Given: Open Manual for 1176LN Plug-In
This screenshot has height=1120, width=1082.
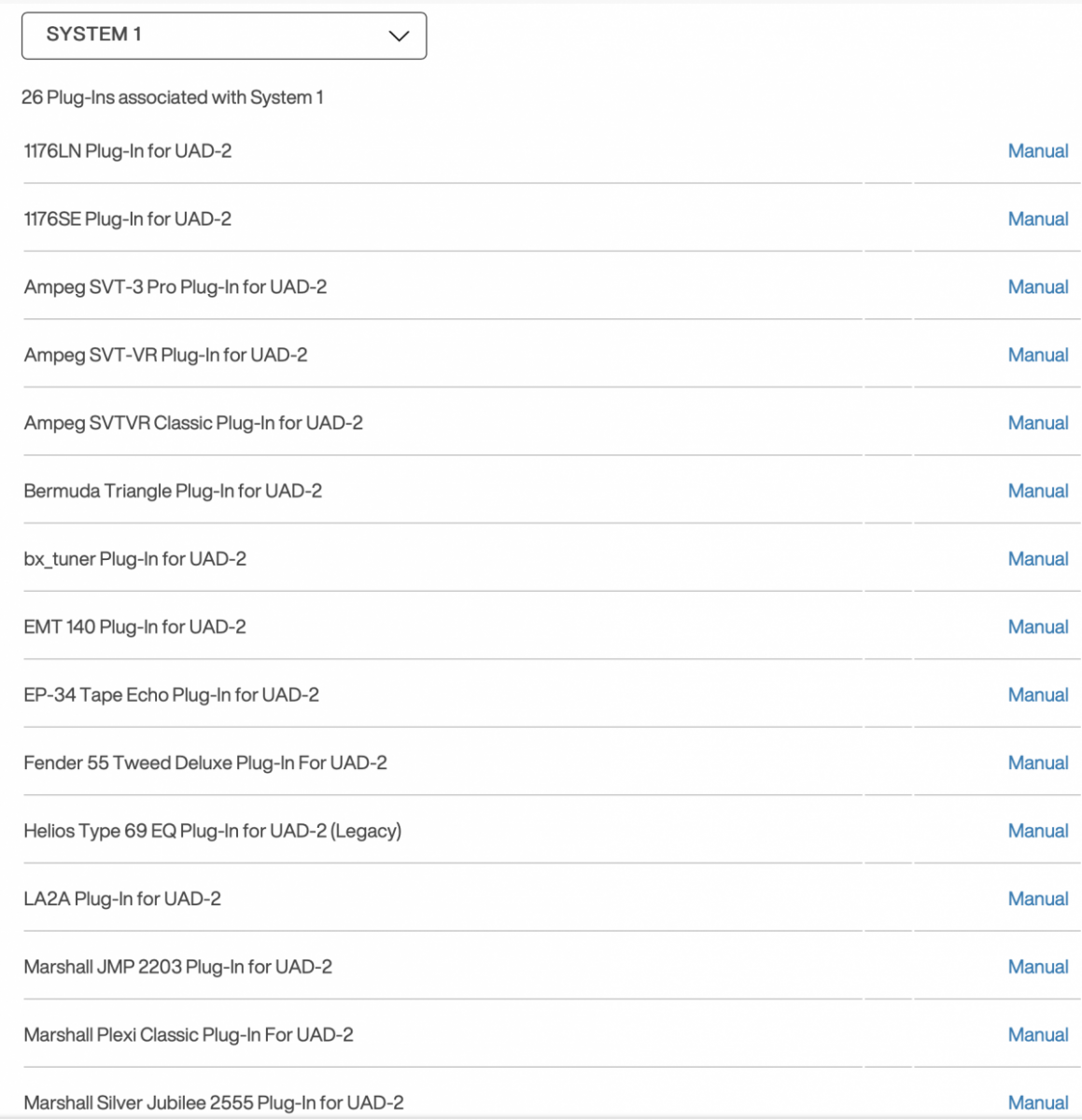Looking at the screenshot, I should [x=1037, y=151].
